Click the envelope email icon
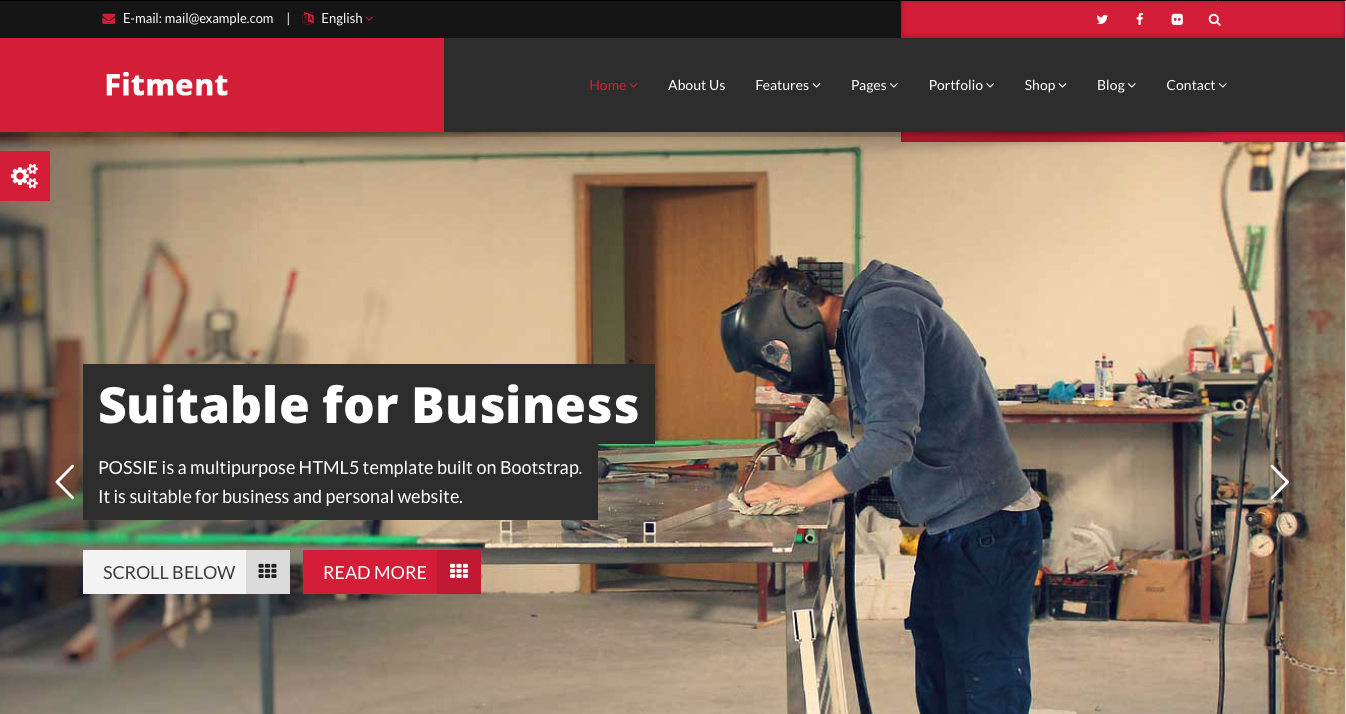Image resolution: width=1346 pixels, height=714 pixels. [x=109, y=18]
